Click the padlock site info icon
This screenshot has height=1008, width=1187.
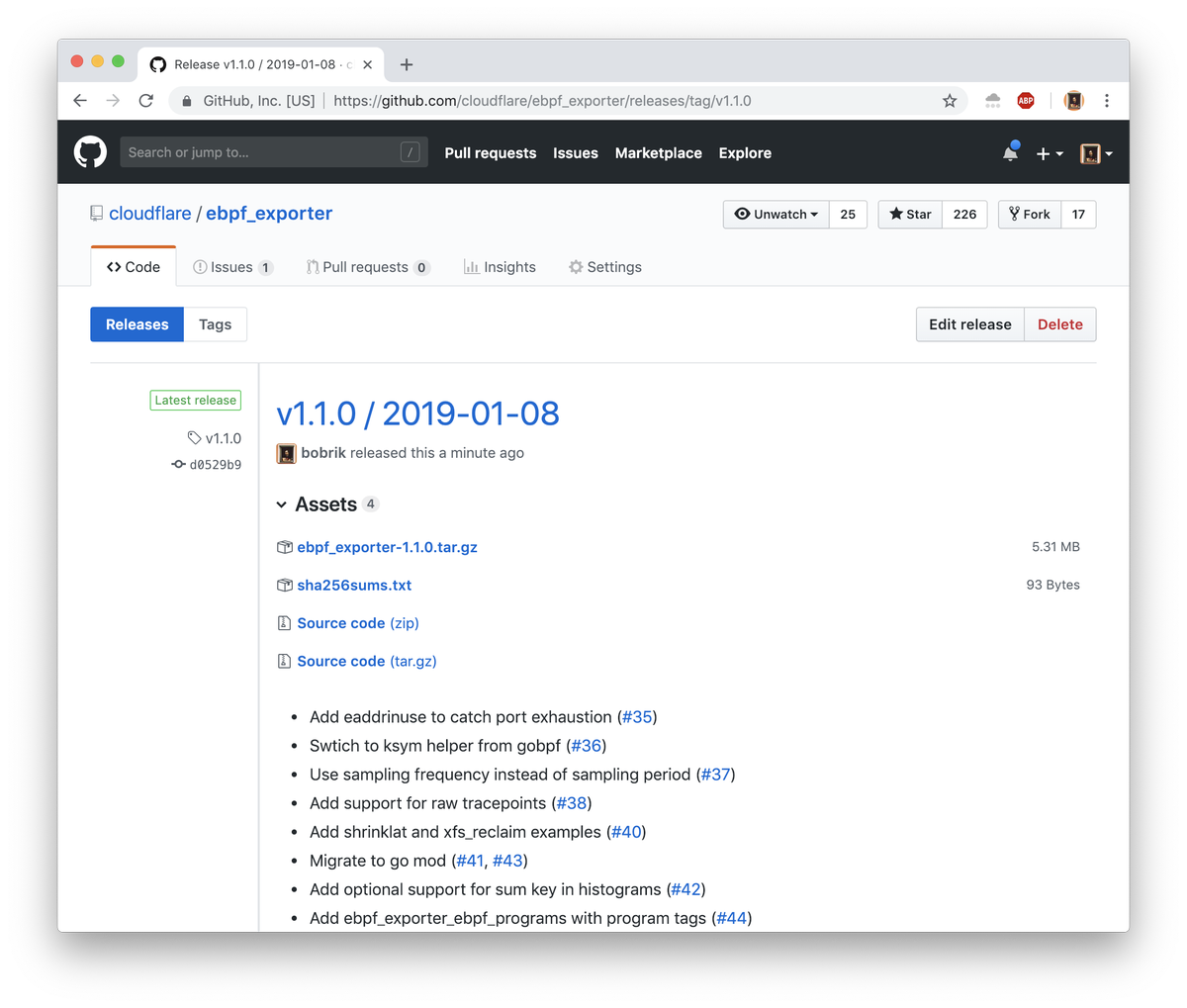186,101
